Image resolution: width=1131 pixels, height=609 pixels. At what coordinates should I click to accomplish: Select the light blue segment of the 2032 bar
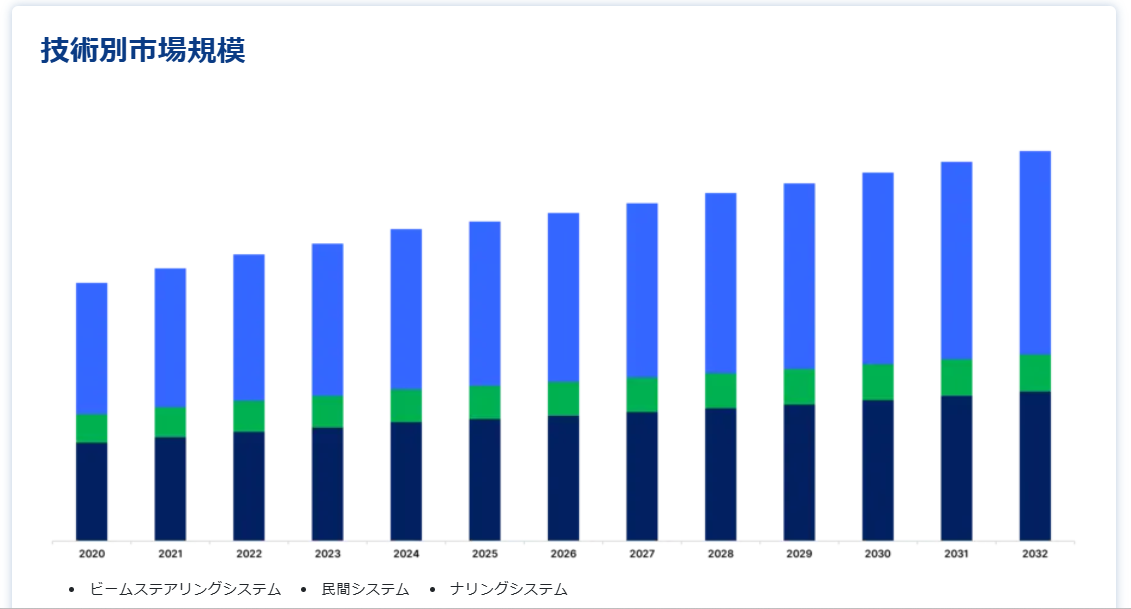1035,252
